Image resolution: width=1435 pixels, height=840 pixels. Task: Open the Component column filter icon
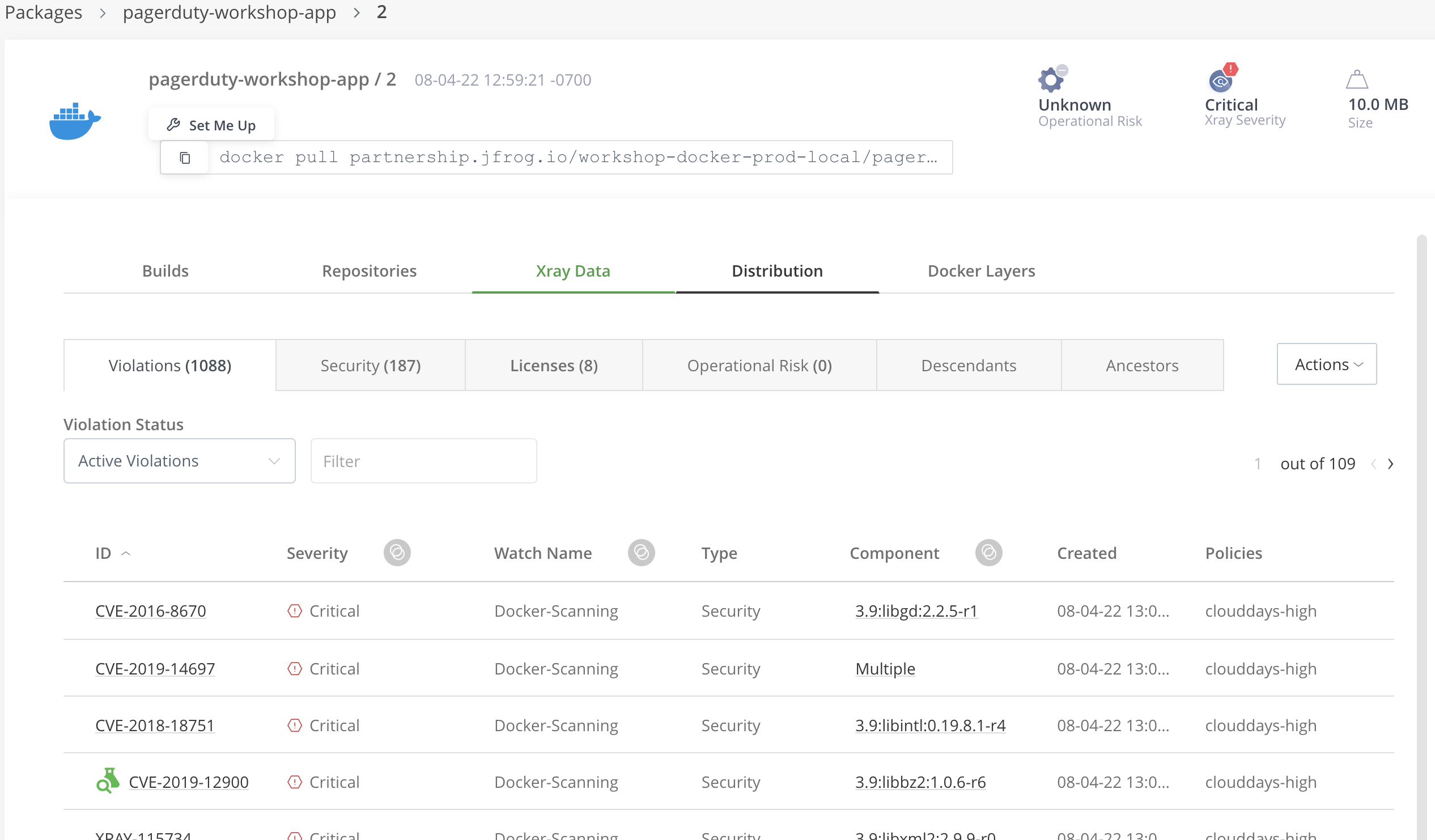(988, 553)
